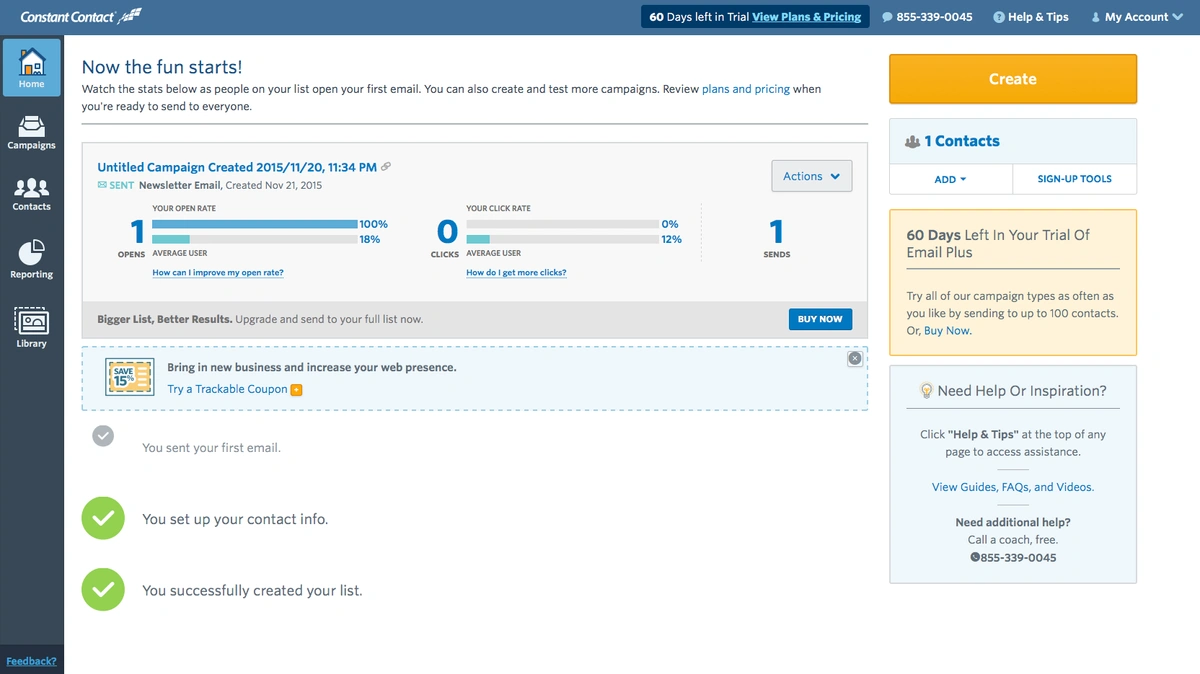Click 'You sent your first email.' text
Viewport: 1200px width, 674px height.
point(211,448)
